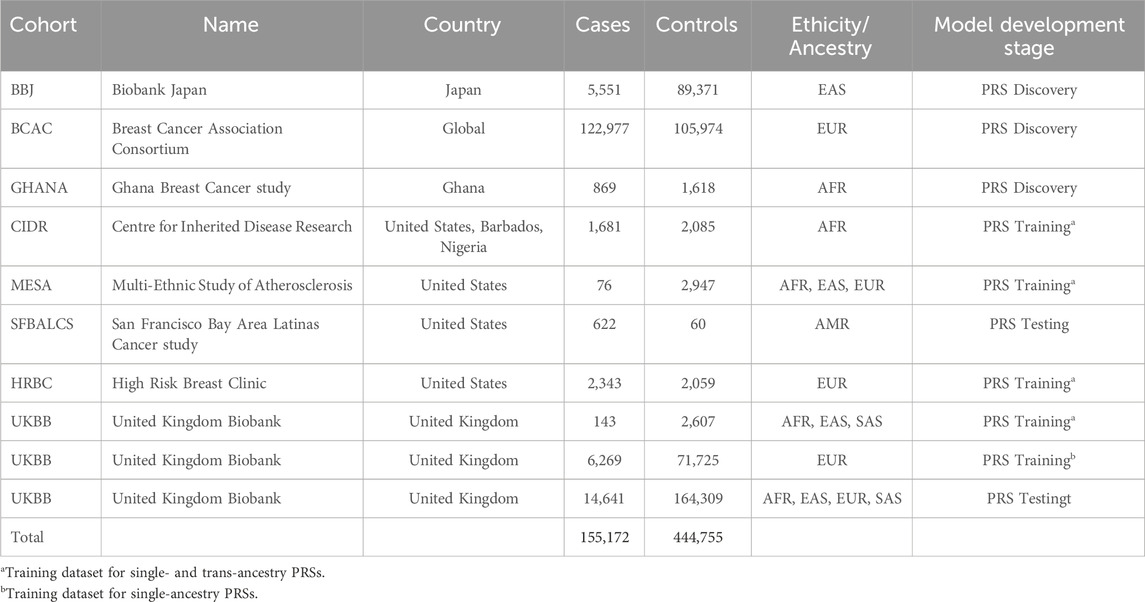Click the total cases value 155,172
The image size is (1145, 602).
coord(604,537)
